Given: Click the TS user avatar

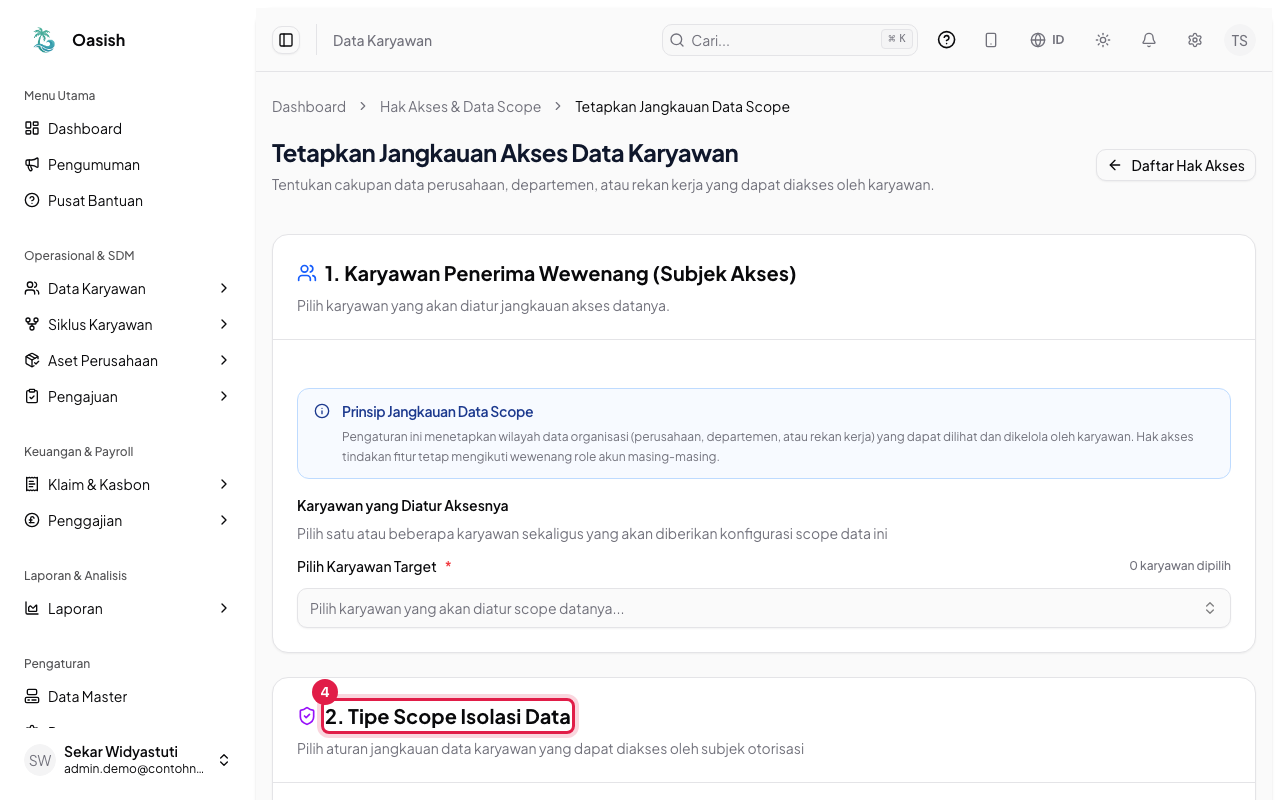Looking at the screenshot, I should point(1240,40).
